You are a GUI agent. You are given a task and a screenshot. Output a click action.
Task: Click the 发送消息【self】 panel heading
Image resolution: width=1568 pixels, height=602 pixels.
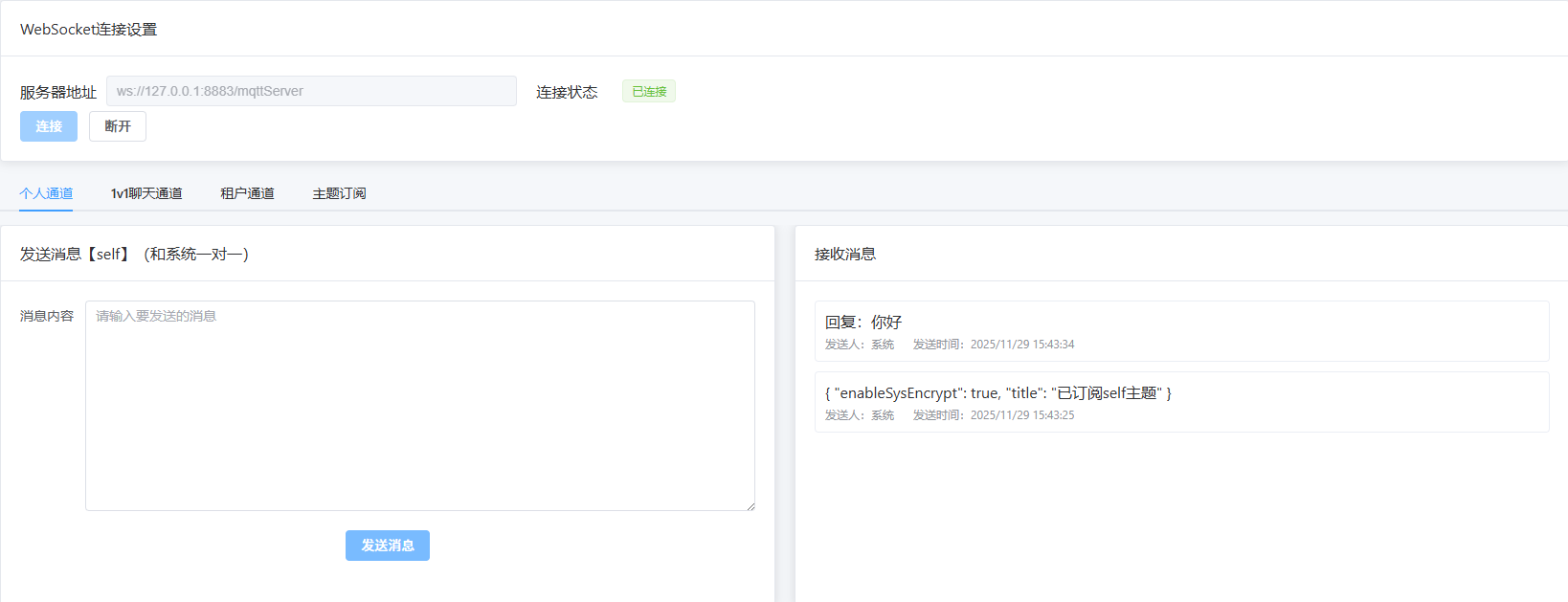pyautogui.click(x=134, y=254)
